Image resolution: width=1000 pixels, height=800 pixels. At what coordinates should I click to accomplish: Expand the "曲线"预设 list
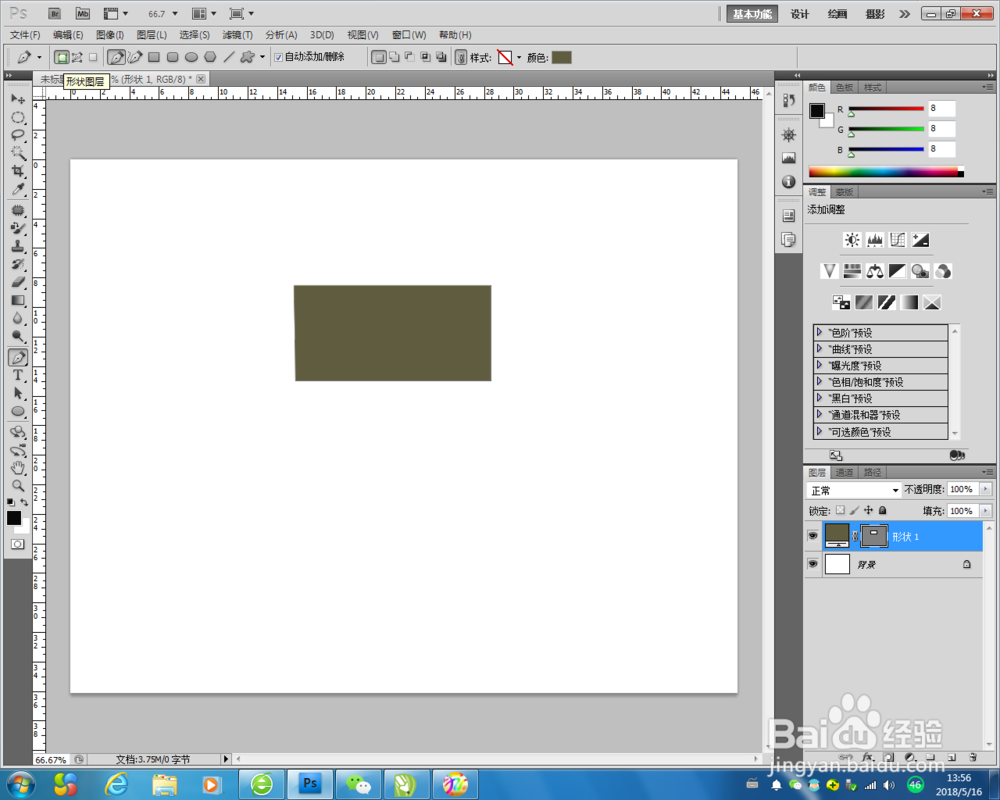coord(819,349)
